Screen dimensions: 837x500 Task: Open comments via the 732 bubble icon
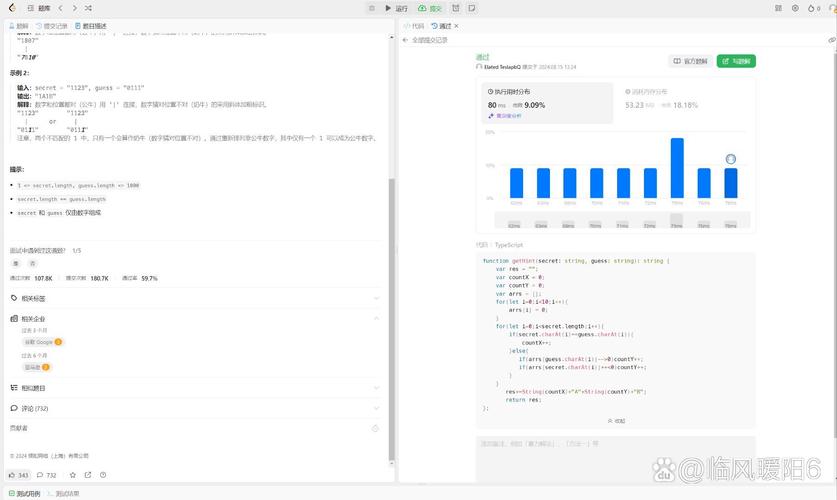(46, 475)
